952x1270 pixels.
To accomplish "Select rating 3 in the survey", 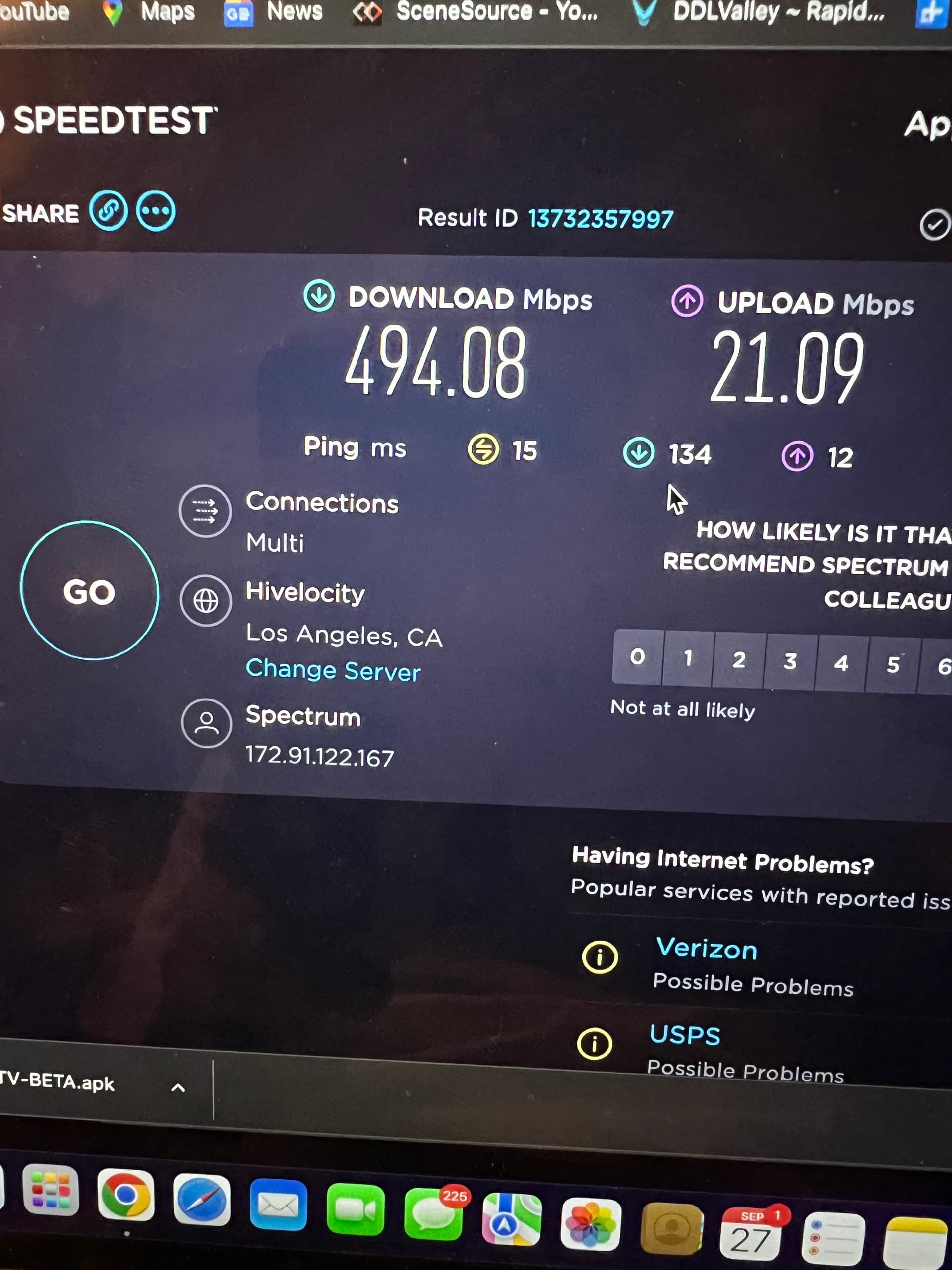I will tap(789, 661).
